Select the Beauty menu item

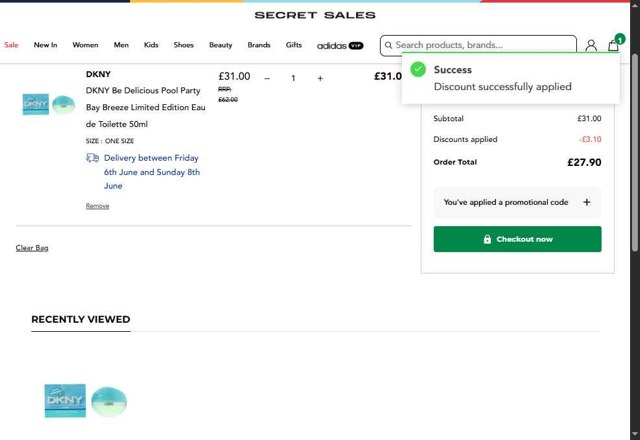click(x=220, y=45)
